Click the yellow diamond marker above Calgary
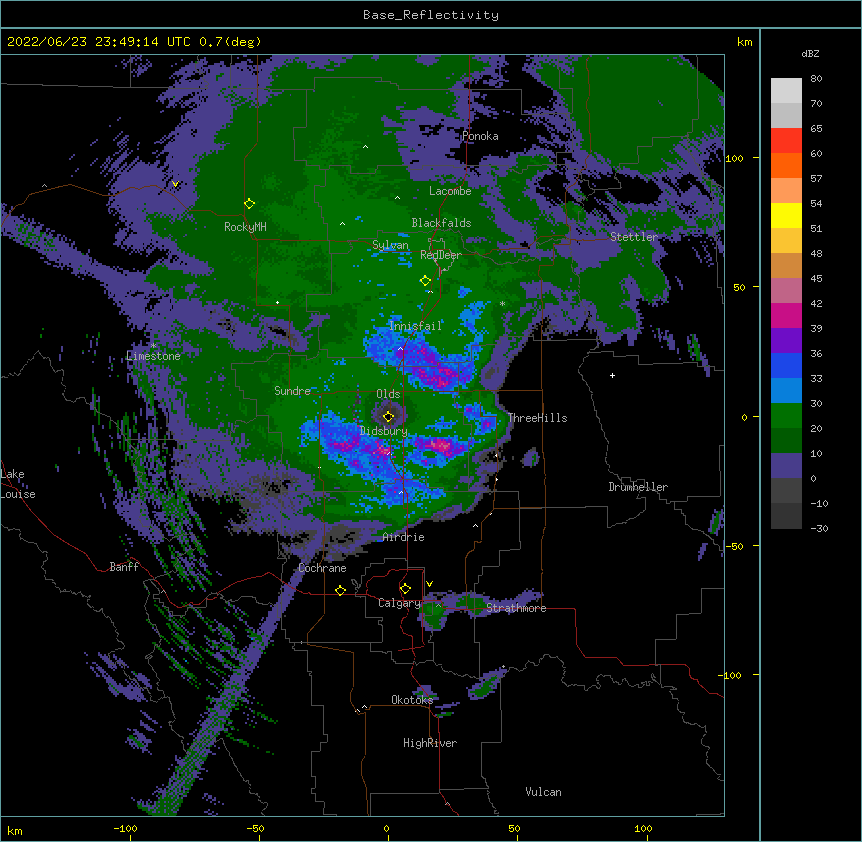 405,589
